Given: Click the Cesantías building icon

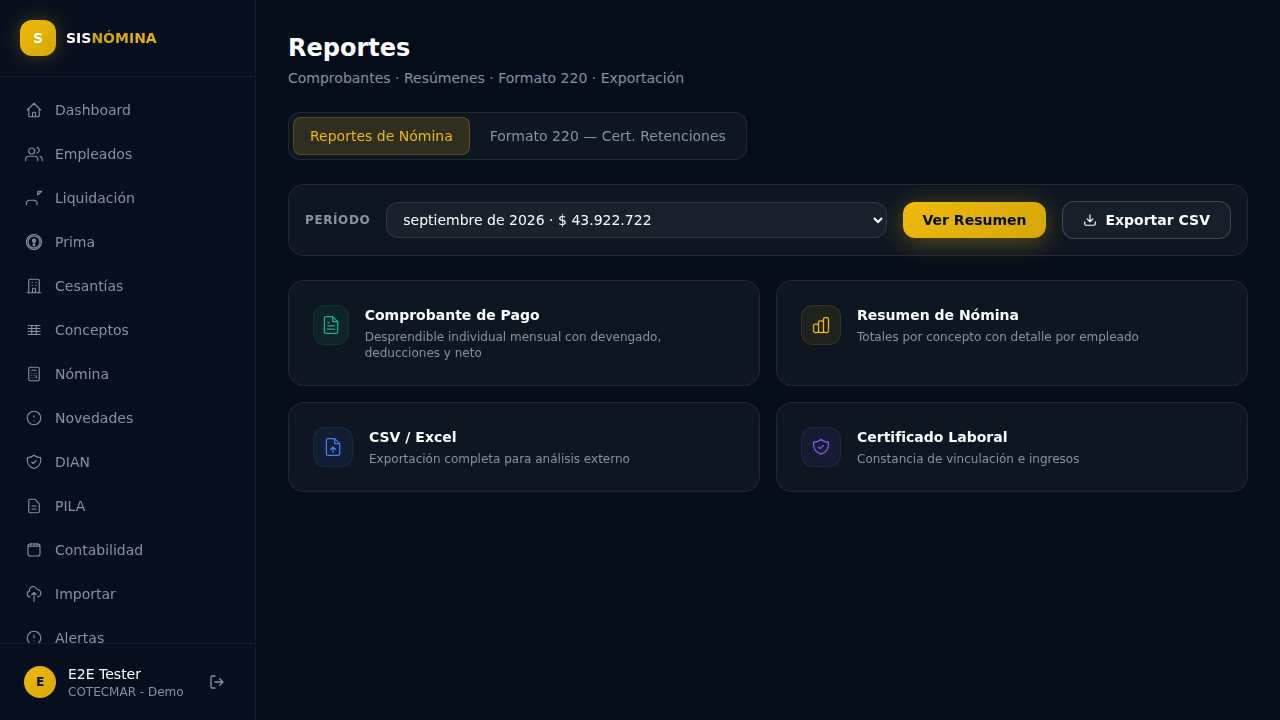Looking at the screenshot, I should click(34, 286).
